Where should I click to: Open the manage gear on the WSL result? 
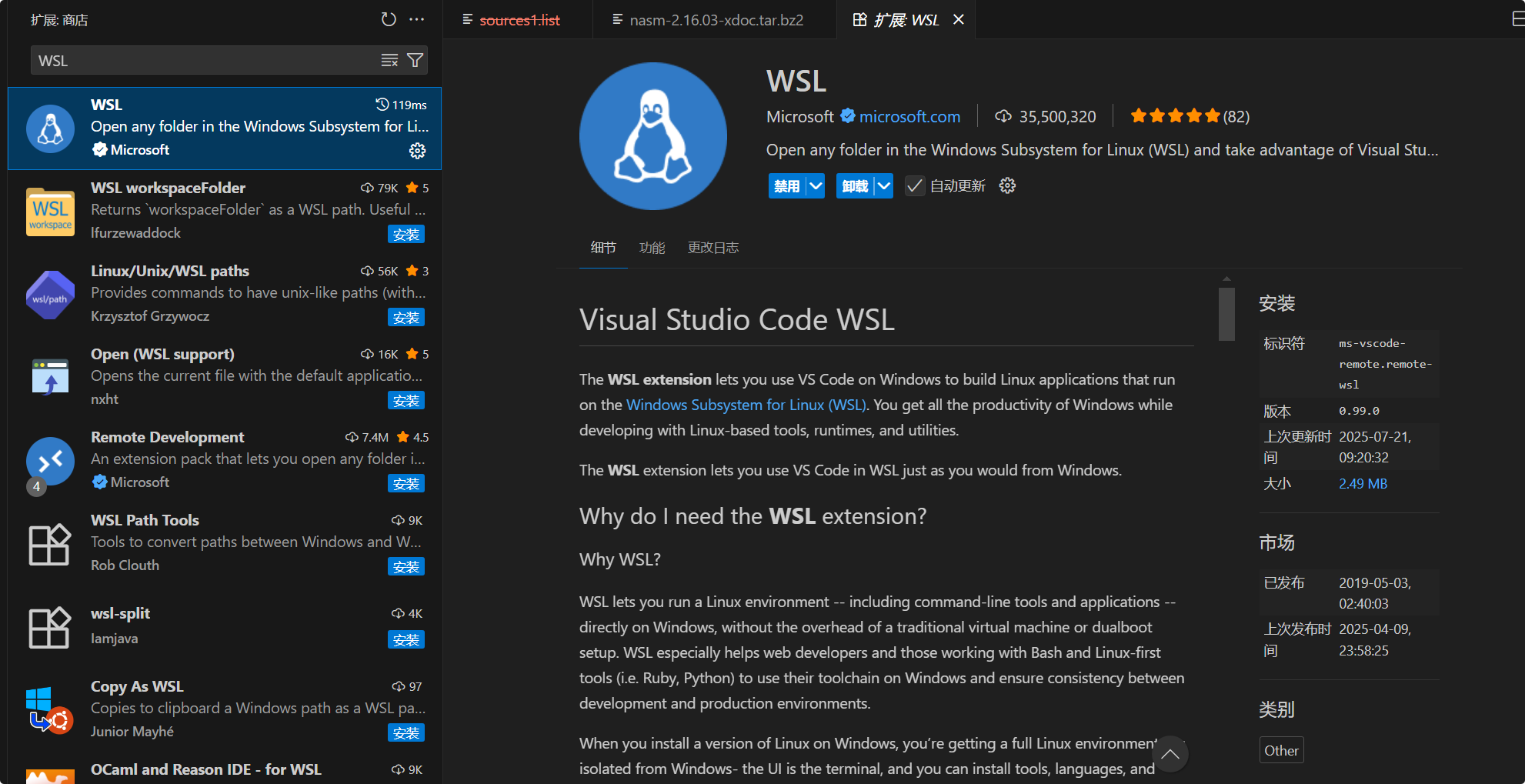pyautogui.click(x=418, y=151)
